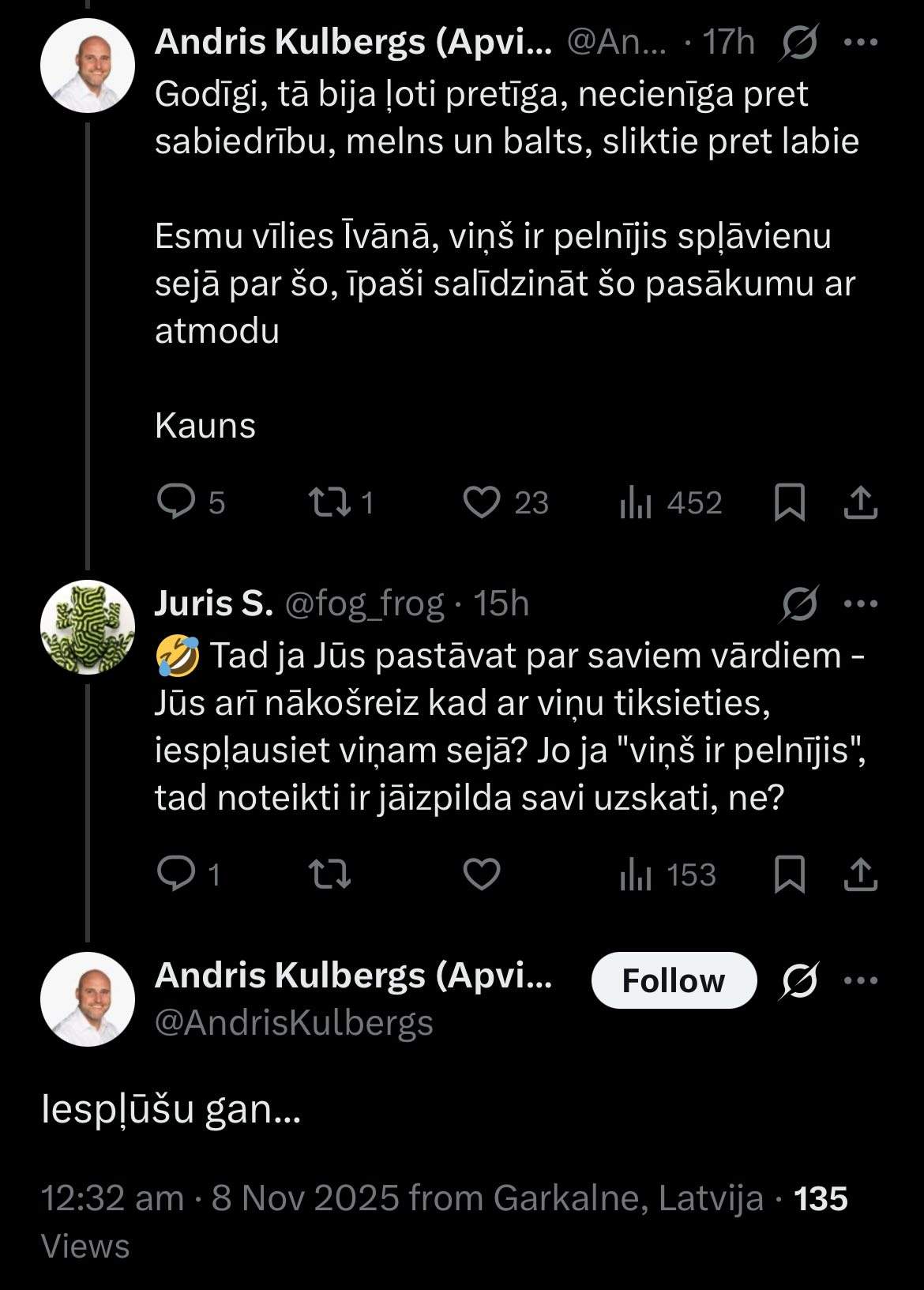Open Grok icon on top tweet

[x=799, y=43]
